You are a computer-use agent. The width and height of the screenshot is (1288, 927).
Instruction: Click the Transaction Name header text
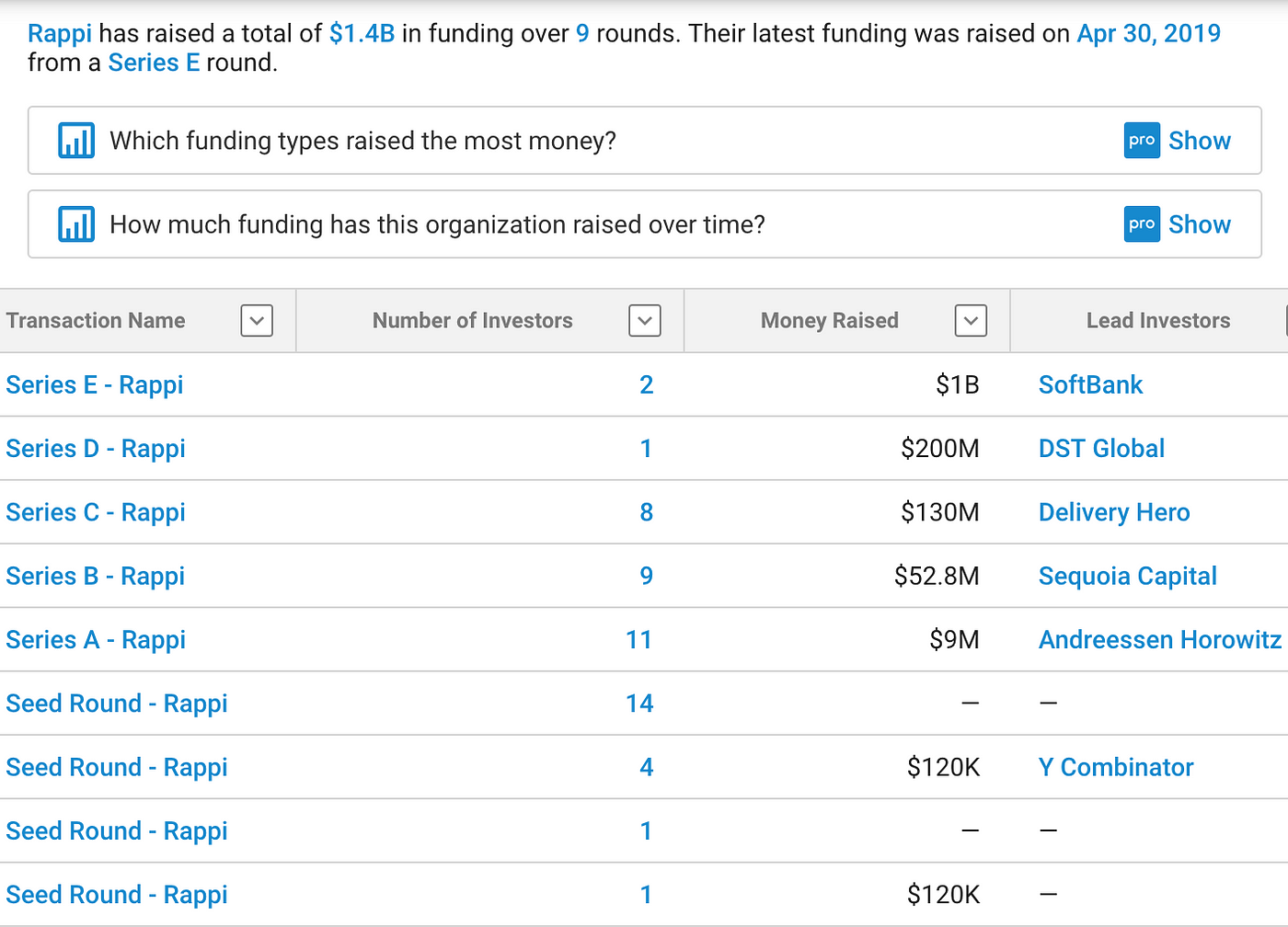pyautogui.click(x=96, y=320)
